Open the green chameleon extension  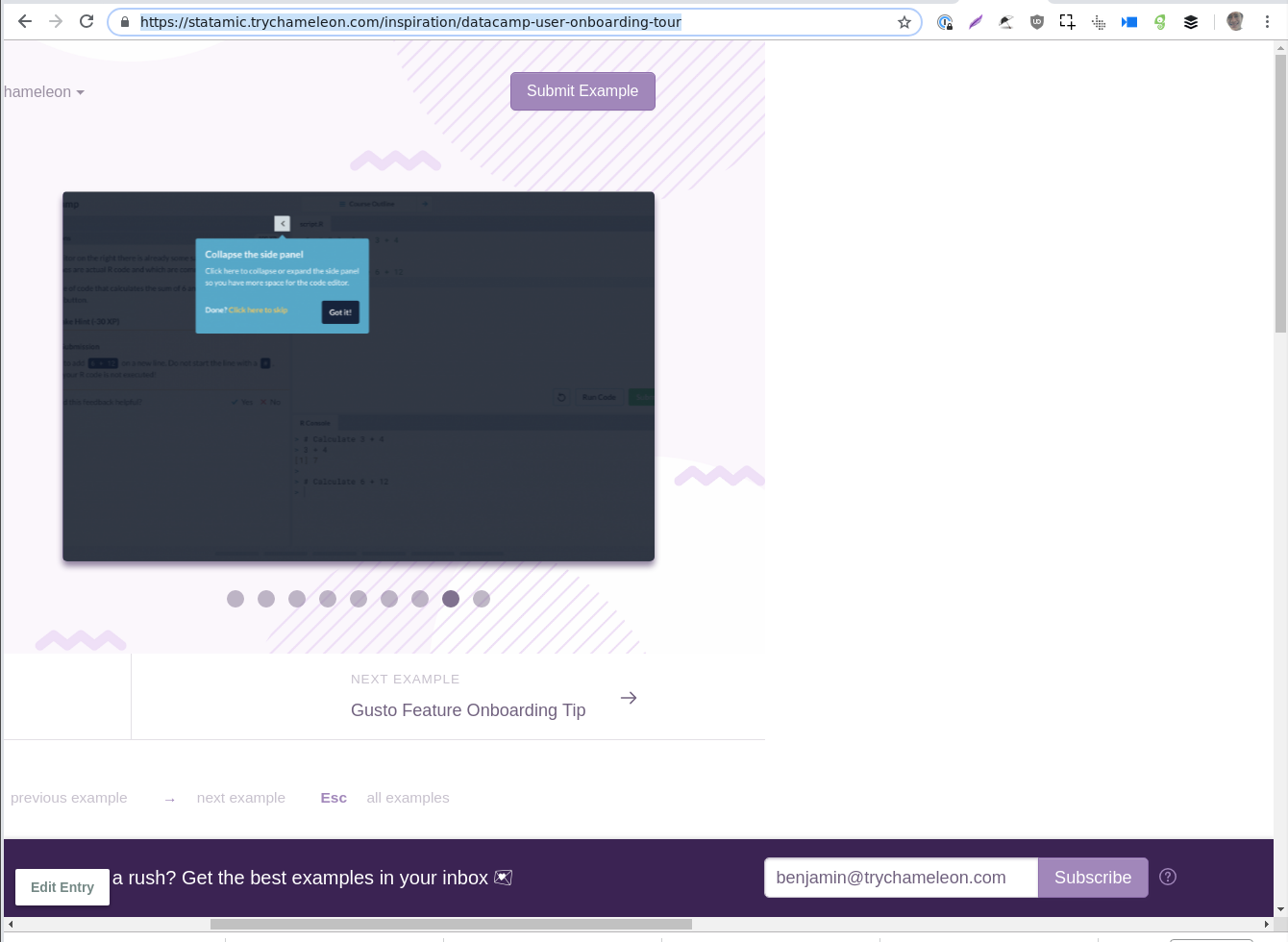1160,22
